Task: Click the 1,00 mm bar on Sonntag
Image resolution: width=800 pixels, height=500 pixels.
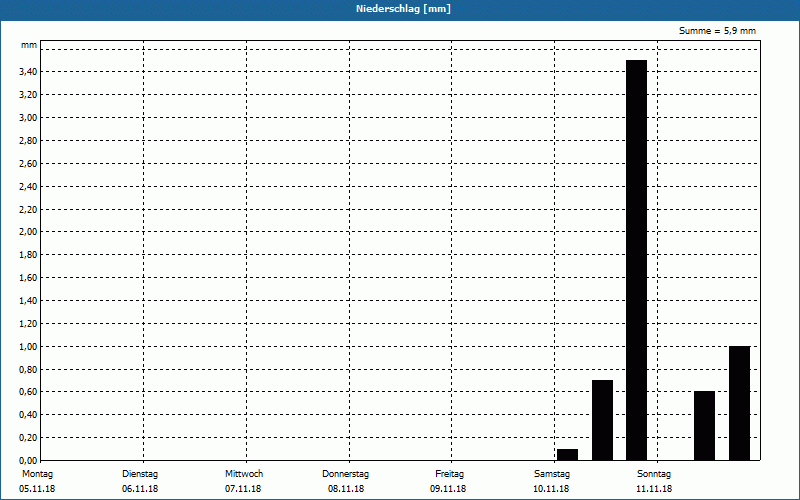Action: [x=739, y=403]
